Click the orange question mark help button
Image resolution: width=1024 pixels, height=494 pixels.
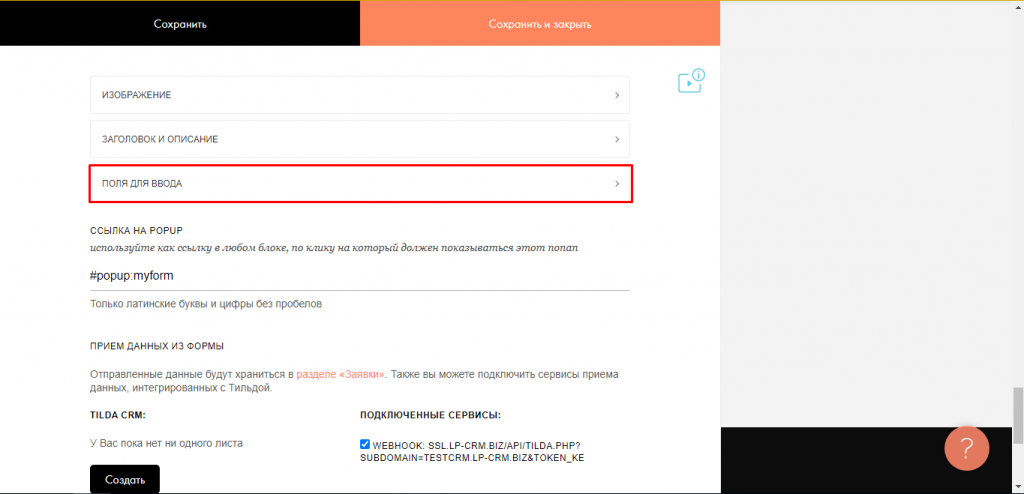coord(966,446)
